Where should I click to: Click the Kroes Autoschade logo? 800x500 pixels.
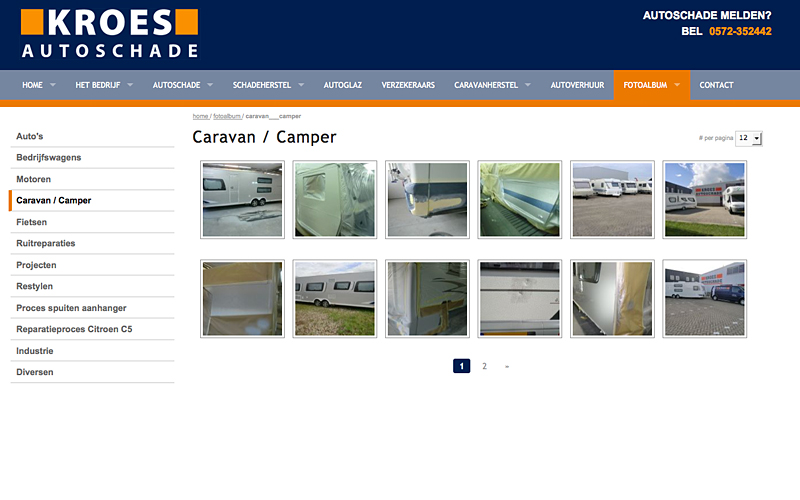coord(110,34)
